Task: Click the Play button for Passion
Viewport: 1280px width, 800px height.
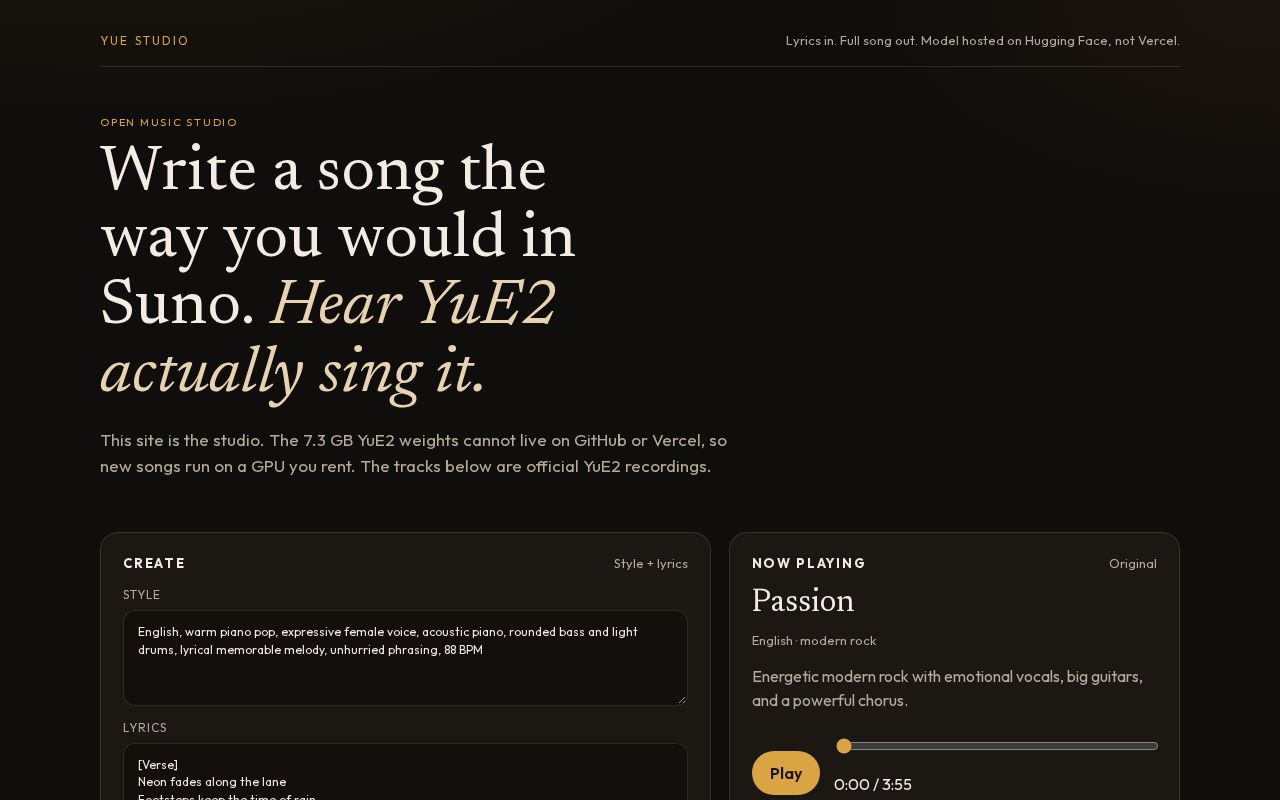Action: (x=786, y=773)
